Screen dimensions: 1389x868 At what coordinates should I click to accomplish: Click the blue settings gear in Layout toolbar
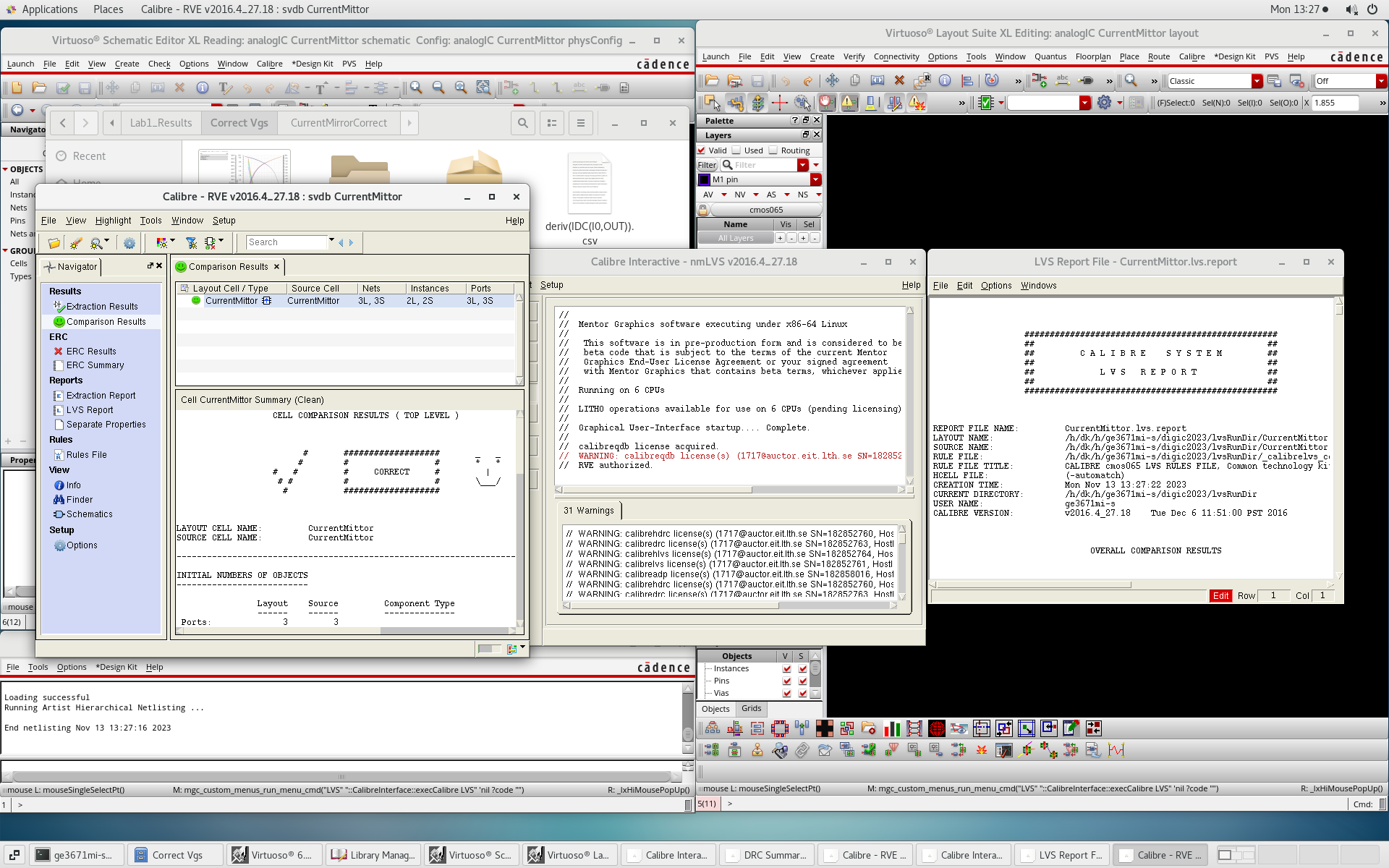point(1104,103)
